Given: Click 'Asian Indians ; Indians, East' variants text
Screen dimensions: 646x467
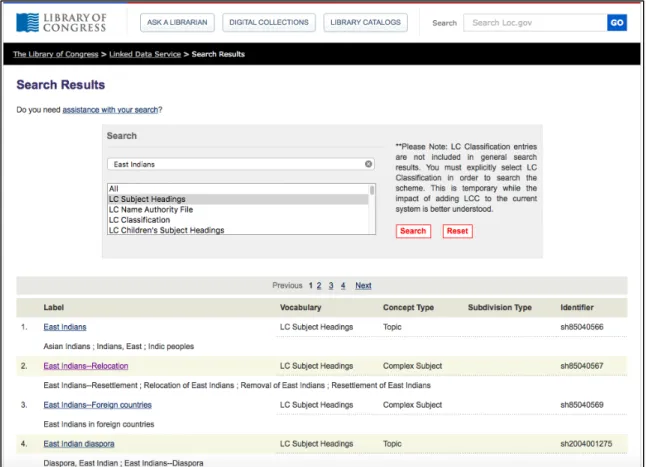Looking at the screenshot, I should click(118, 346).
